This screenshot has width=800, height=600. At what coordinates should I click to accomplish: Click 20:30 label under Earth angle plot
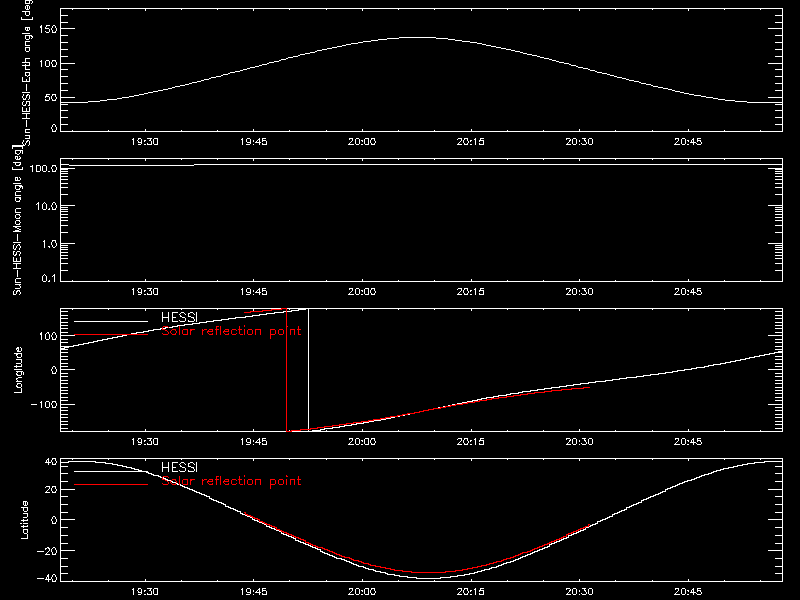click(579, 142)
